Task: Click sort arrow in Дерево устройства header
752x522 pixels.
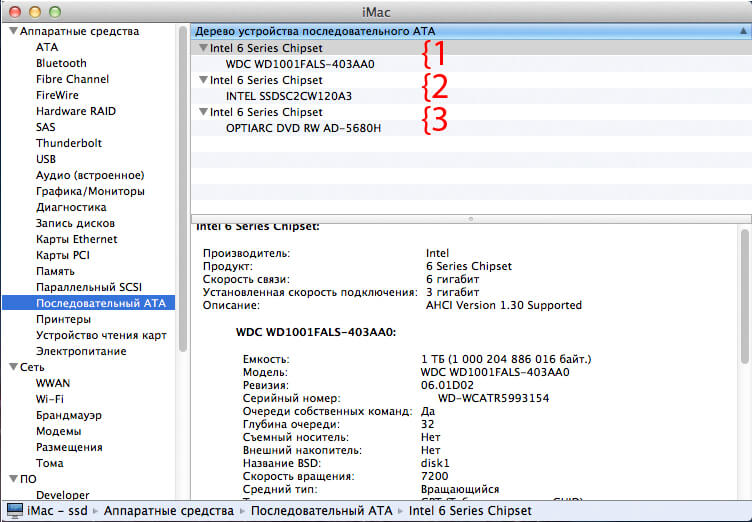Action: click(x=742, y=31)
